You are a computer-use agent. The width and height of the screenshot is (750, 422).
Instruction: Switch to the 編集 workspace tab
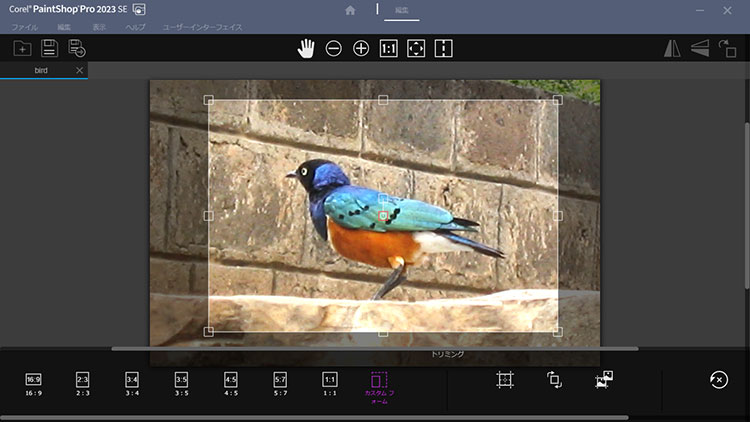pyautogui.click(x=401, y=10)
